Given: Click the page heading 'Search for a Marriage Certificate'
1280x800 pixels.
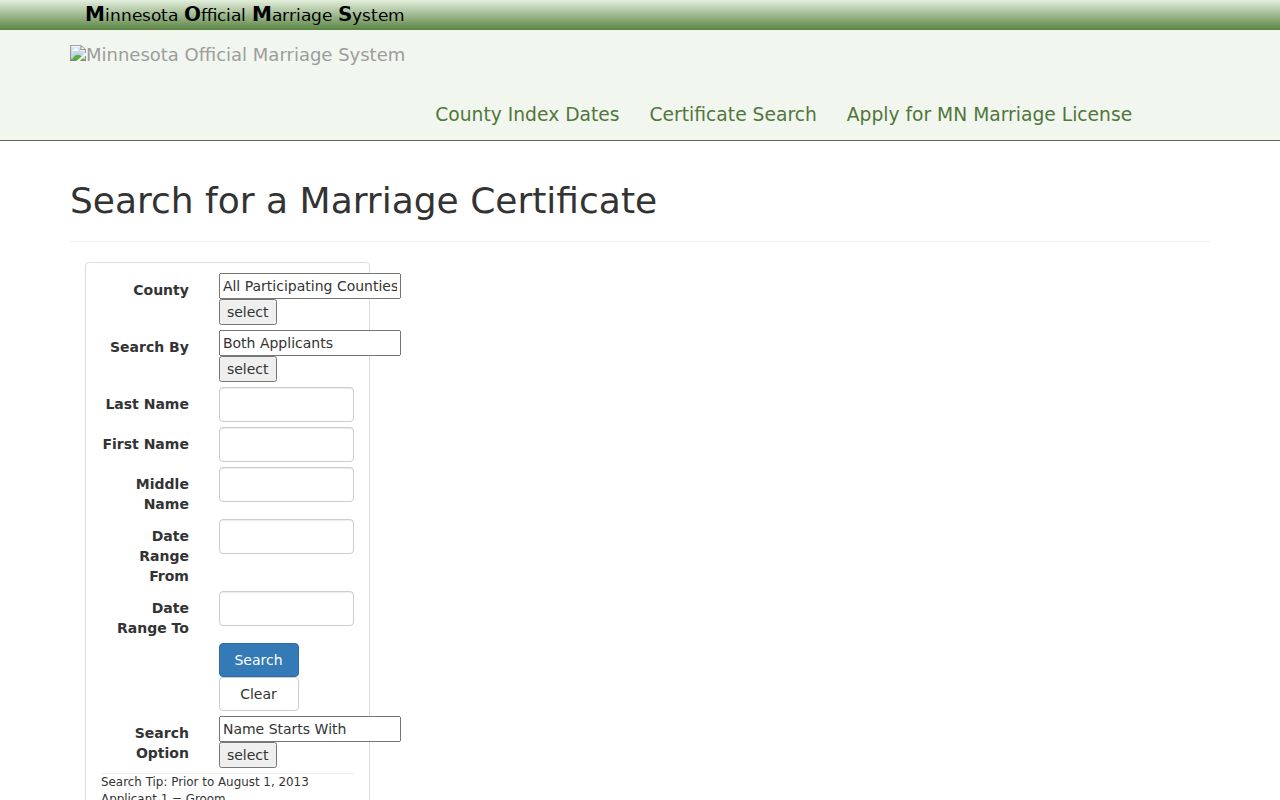Looking at the screenshot, I should point(363,200).
